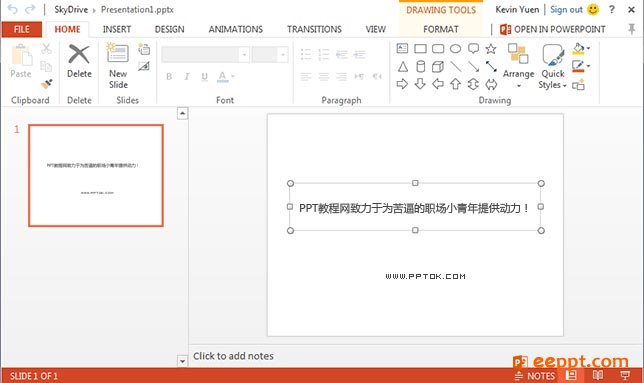Image resolution: width=644 pixels, height=383 pixels.
Task: Toggle Underline formatting
Action: pyautogui.click(x=205, y=77)
